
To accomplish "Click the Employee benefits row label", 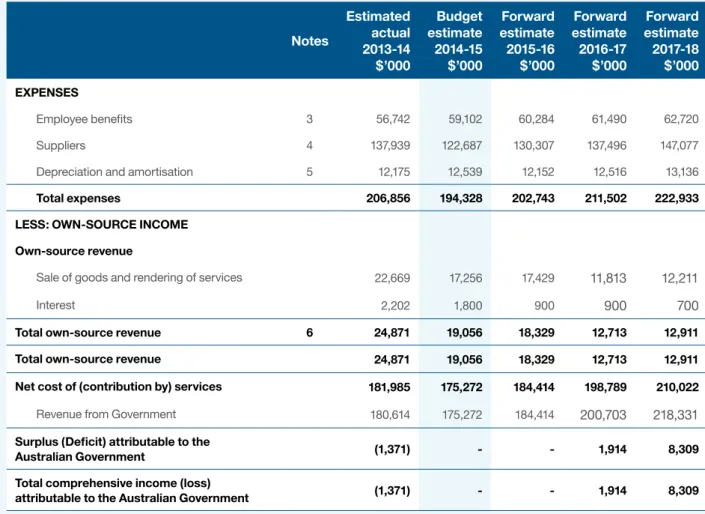I will click(x=84, y=119).
